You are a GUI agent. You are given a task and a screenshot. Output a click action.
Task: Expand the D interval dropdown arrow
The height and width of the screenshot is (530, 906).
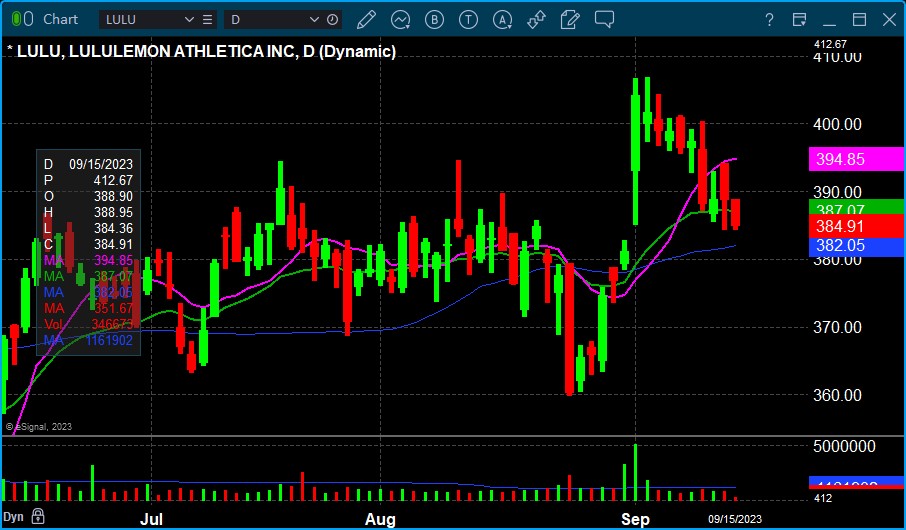(x=314, y=19)
